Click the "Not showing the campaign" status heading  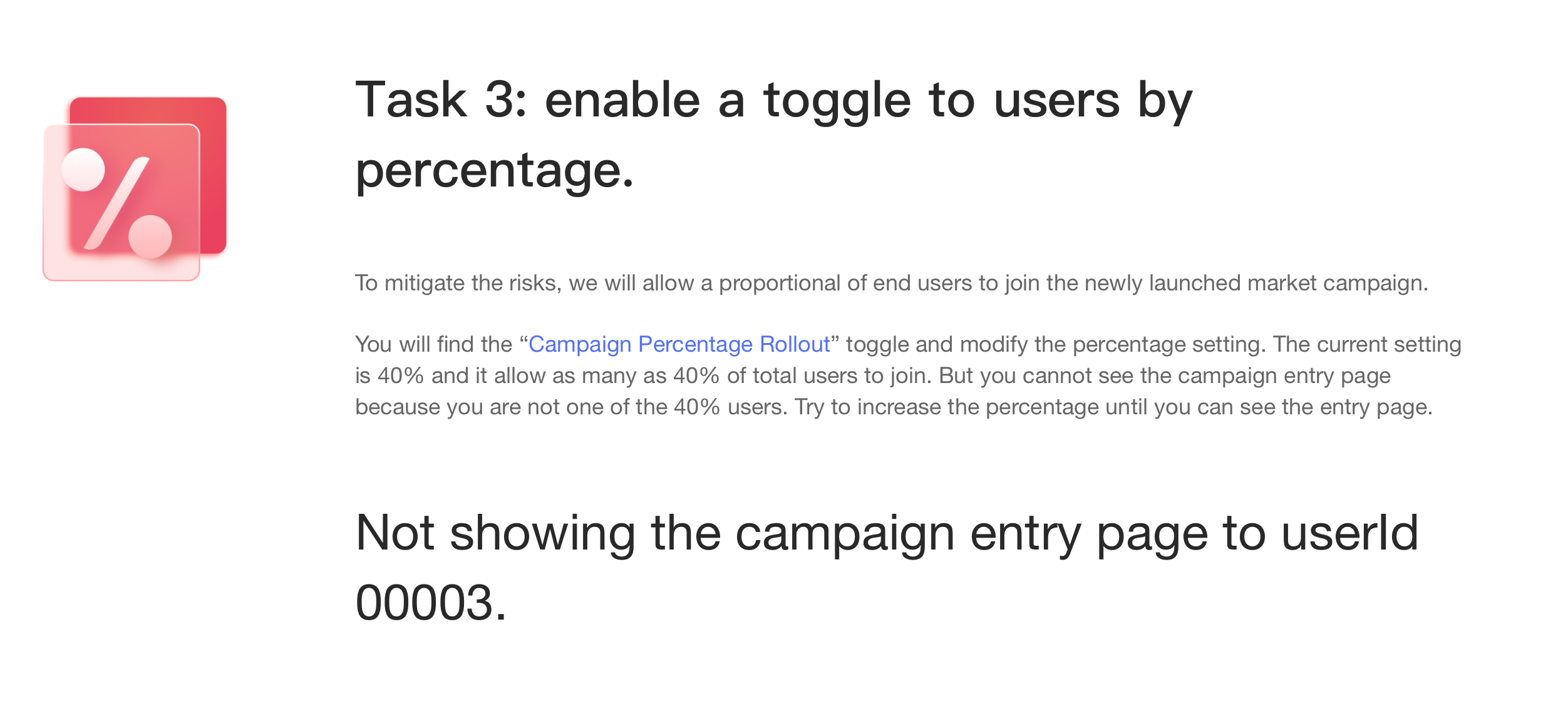654,533
